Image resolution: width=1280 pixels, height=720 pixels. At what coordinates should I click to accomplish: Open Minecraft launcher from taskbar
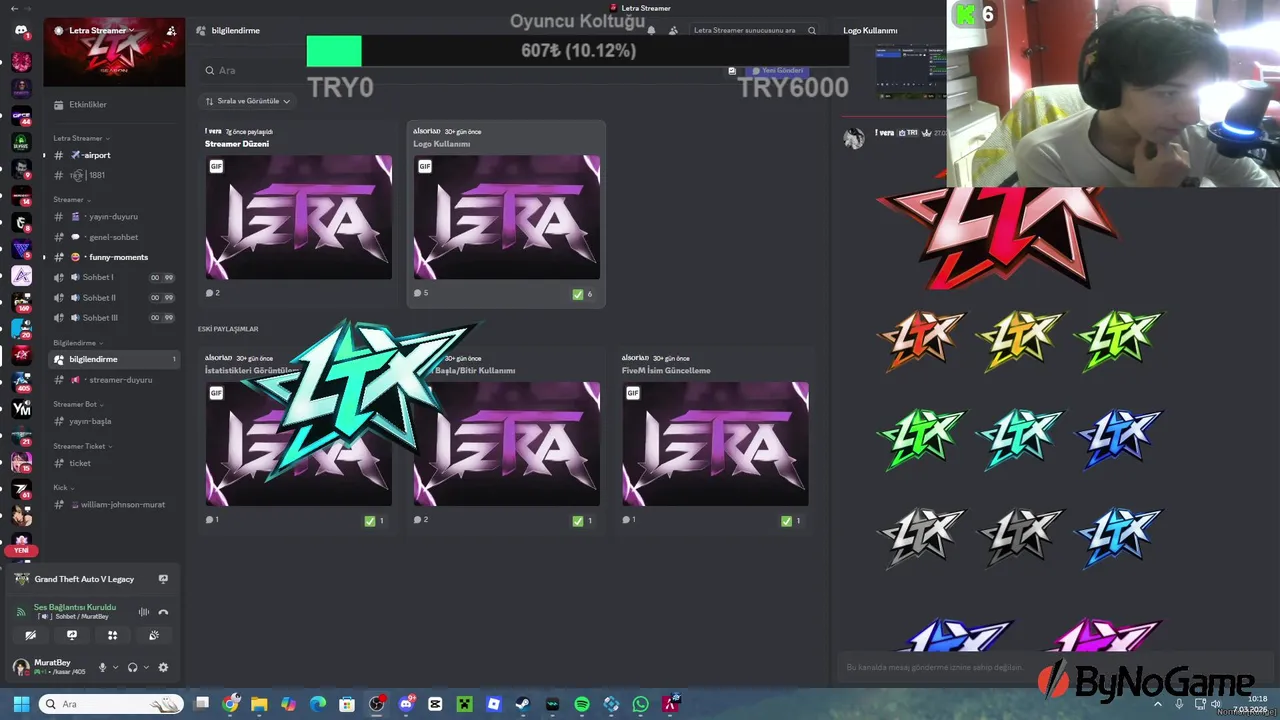(464, 704)
